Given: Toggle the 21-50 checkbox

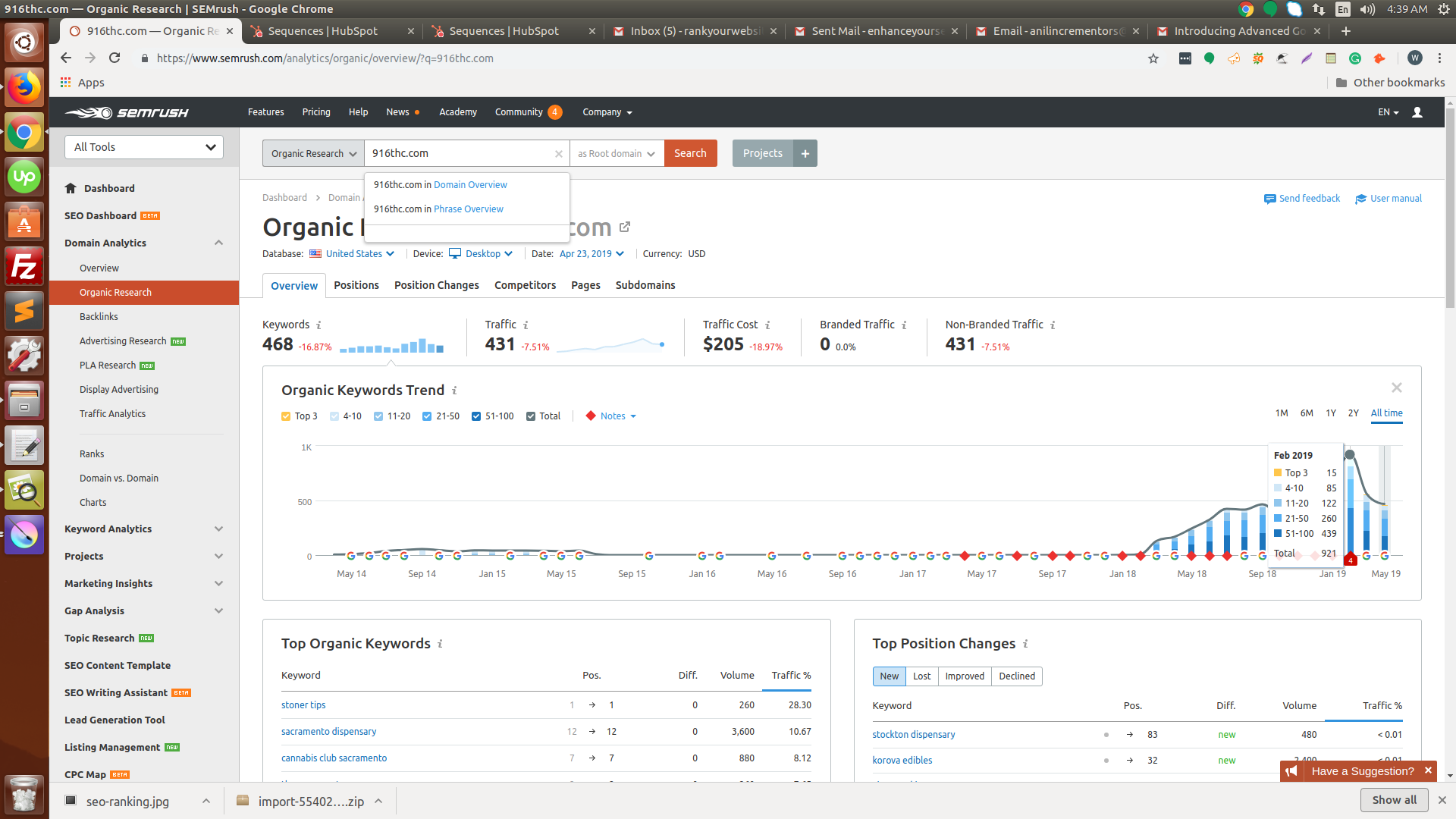Looking at the screenshot, I should point(427,416).
